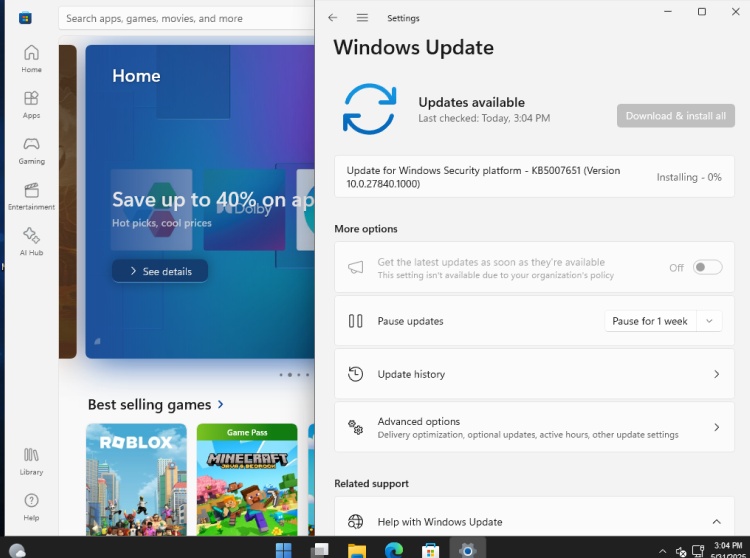Open Windows Start menu
Screen dimensions: 750x558
tap(283, 550)
